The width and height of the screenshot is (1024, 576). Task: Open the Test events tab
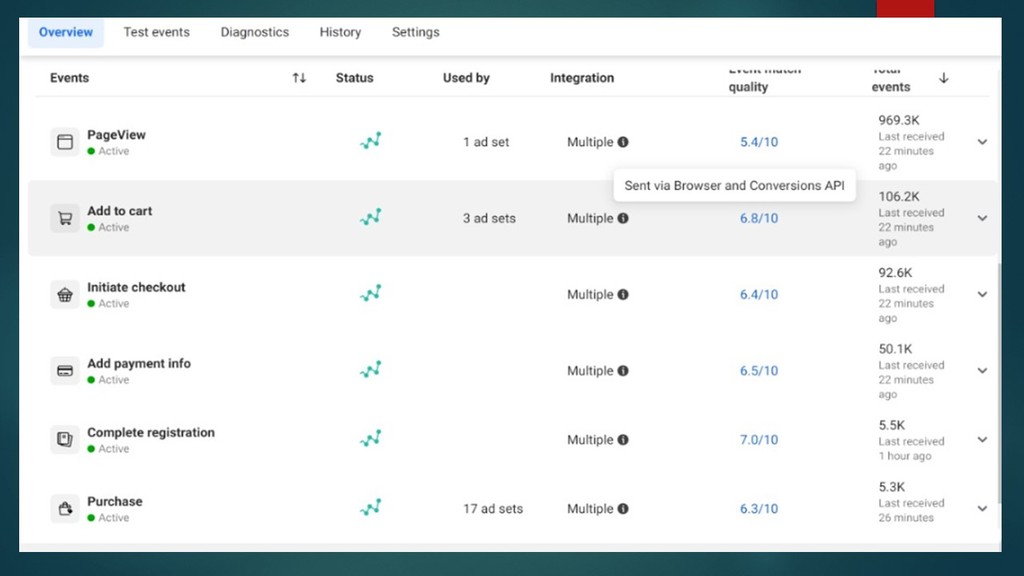coord(157,32)
